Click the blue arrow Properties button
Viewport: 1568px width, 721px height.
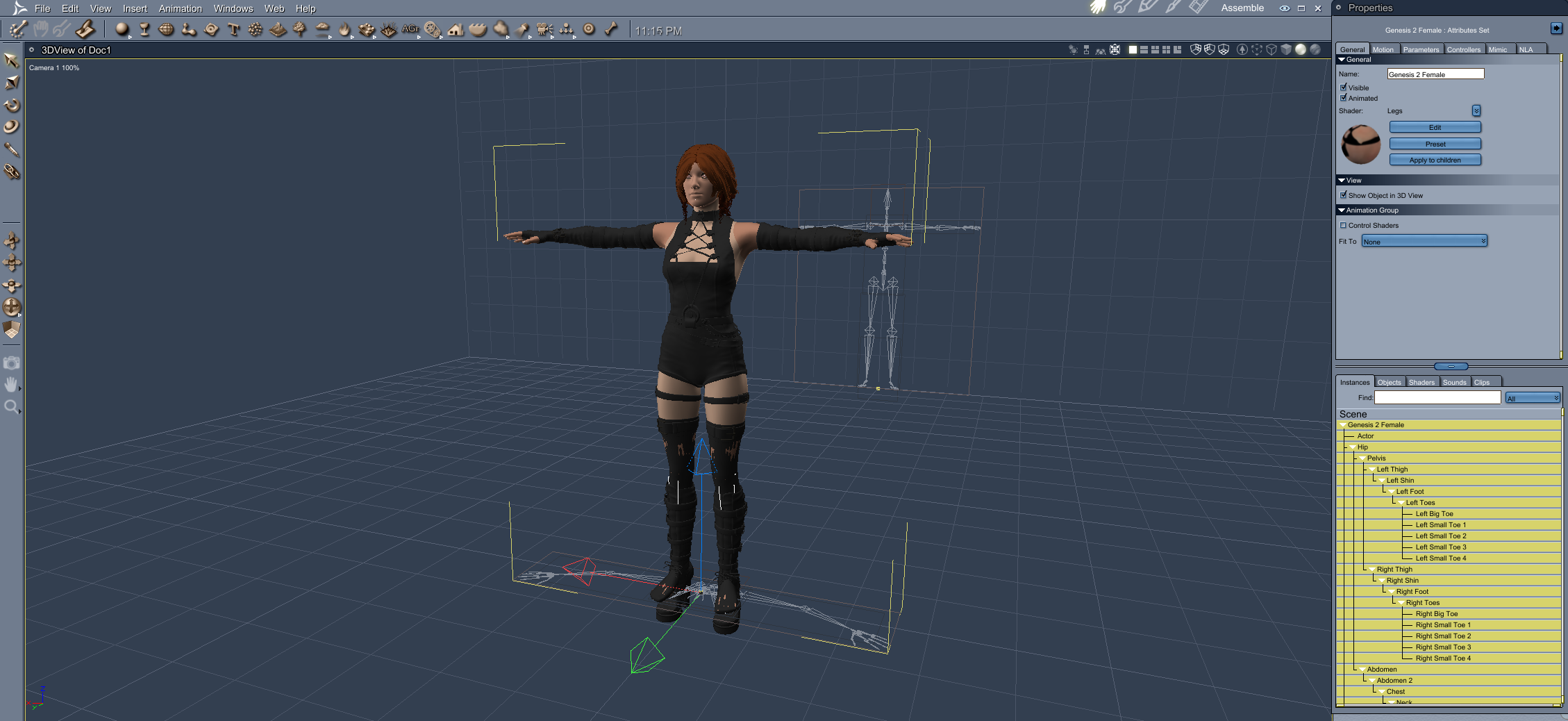(x=1556, y=28)
